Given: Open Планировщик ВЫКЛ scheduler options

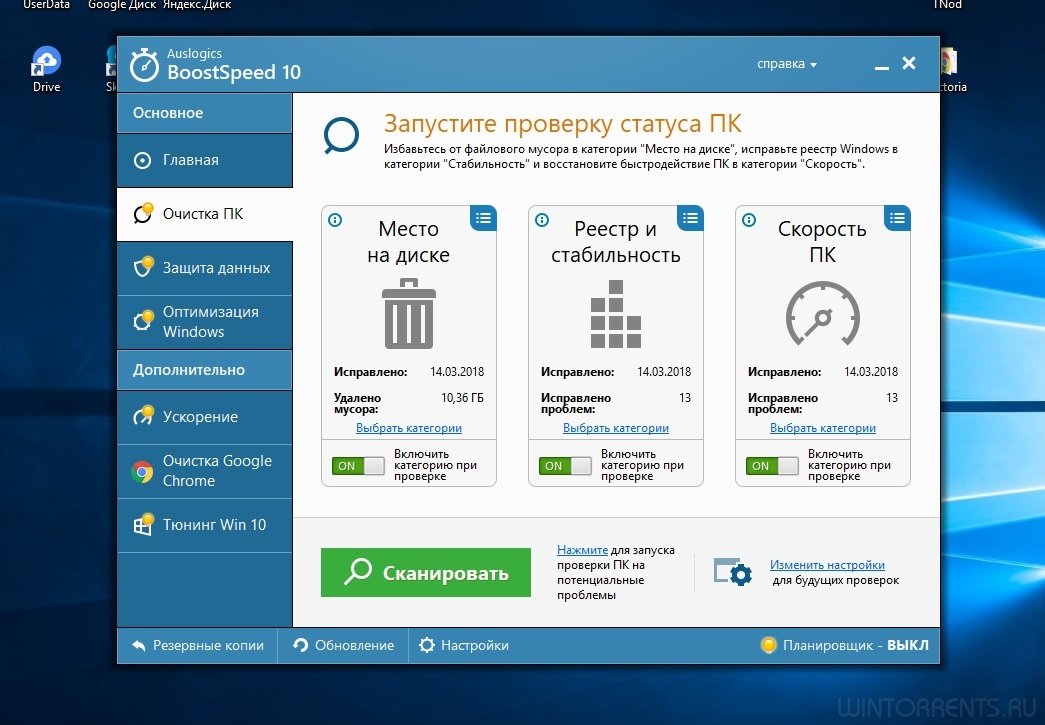Looking at the screenshot, I should [845, 646].
